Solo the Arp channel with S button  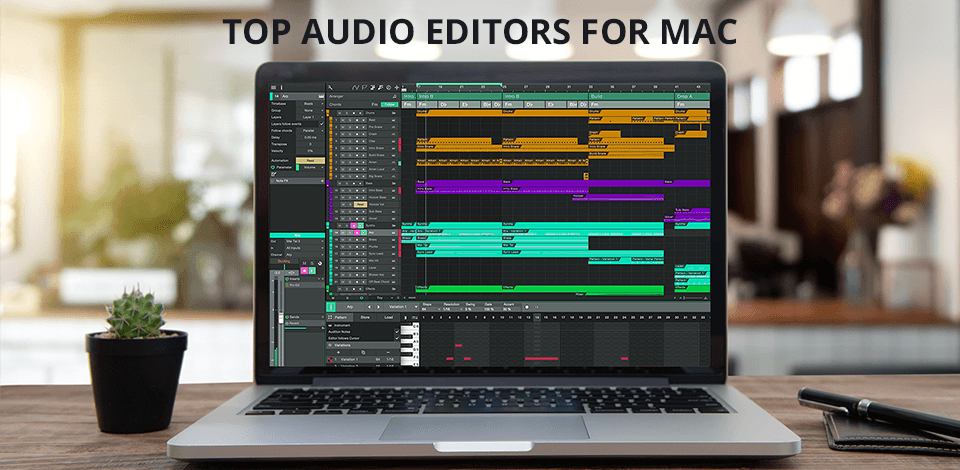(312, 263)
